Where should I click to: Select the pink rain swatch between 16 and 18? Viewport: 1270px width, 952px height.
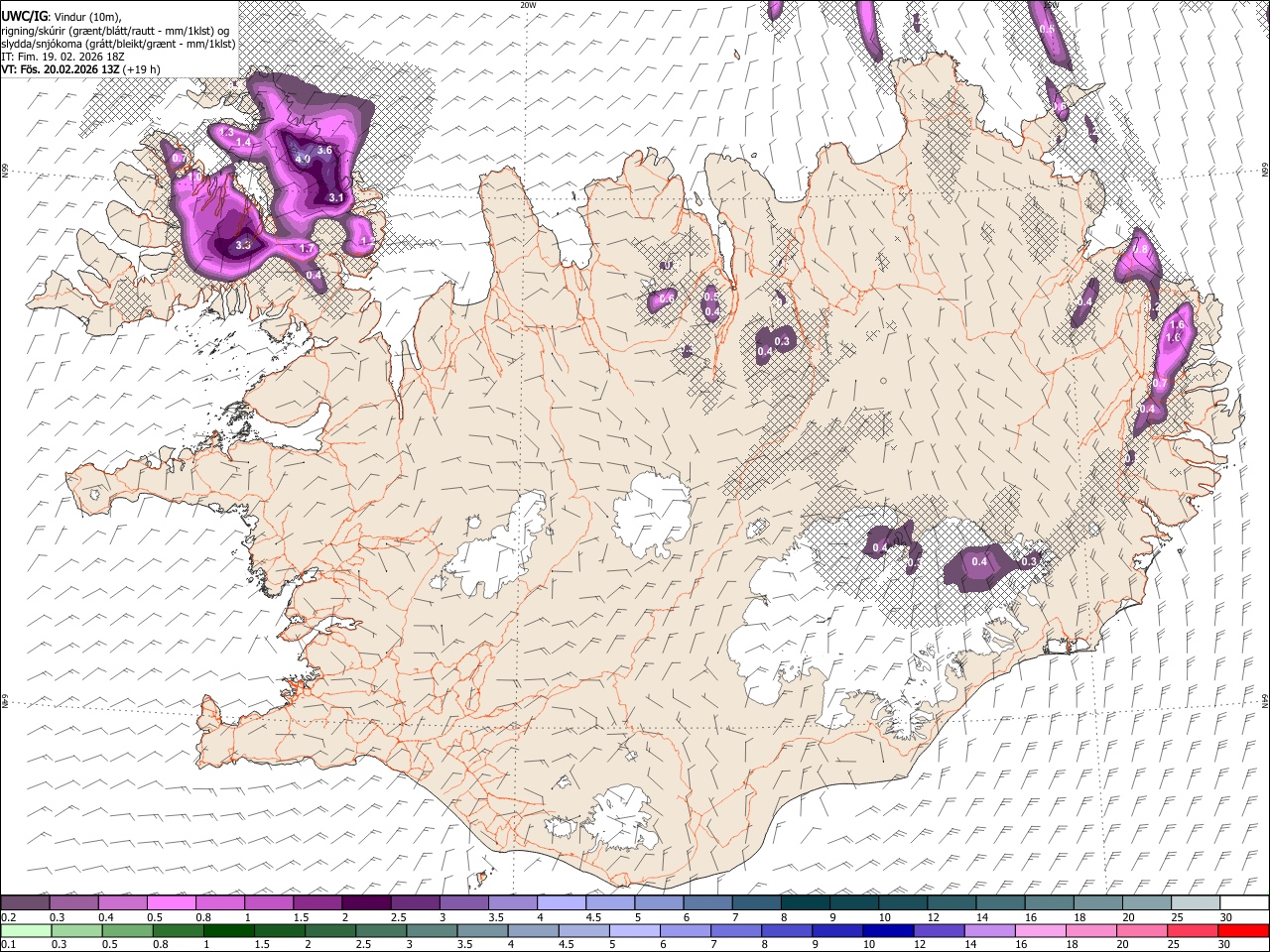(1040, 930)
